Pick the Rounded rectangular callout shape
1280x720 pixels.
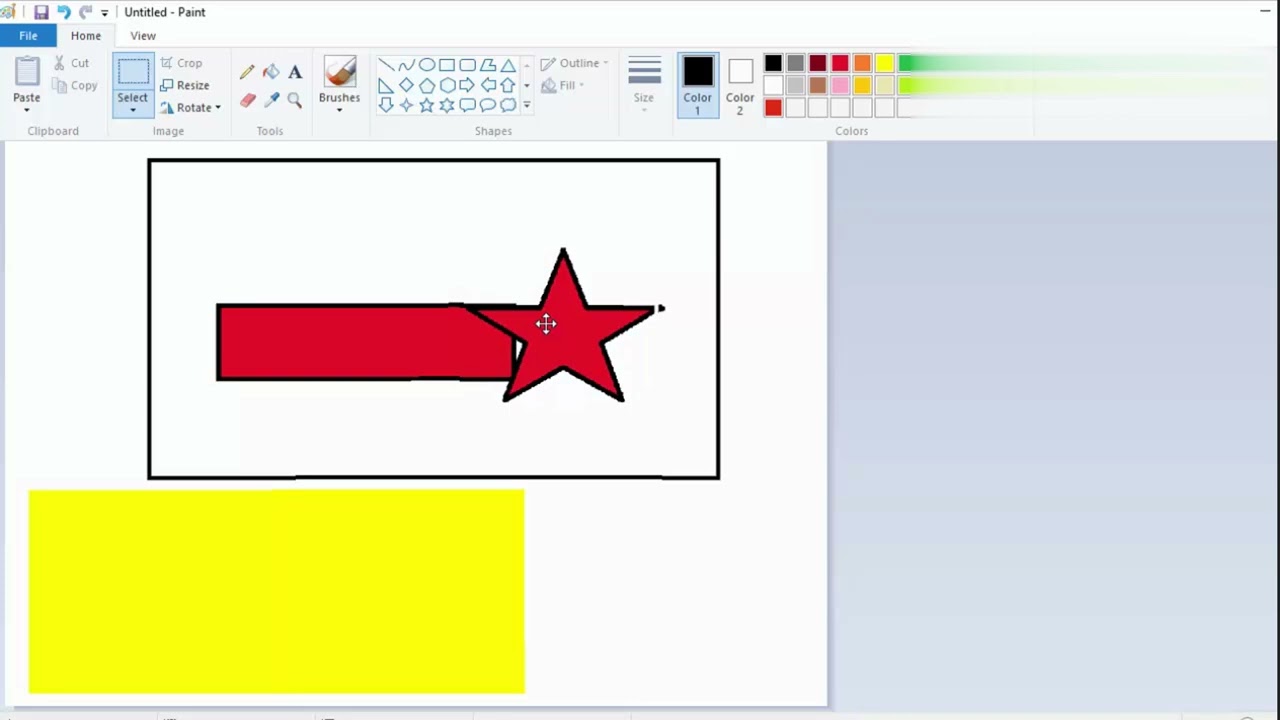click(x=467, y=105)
